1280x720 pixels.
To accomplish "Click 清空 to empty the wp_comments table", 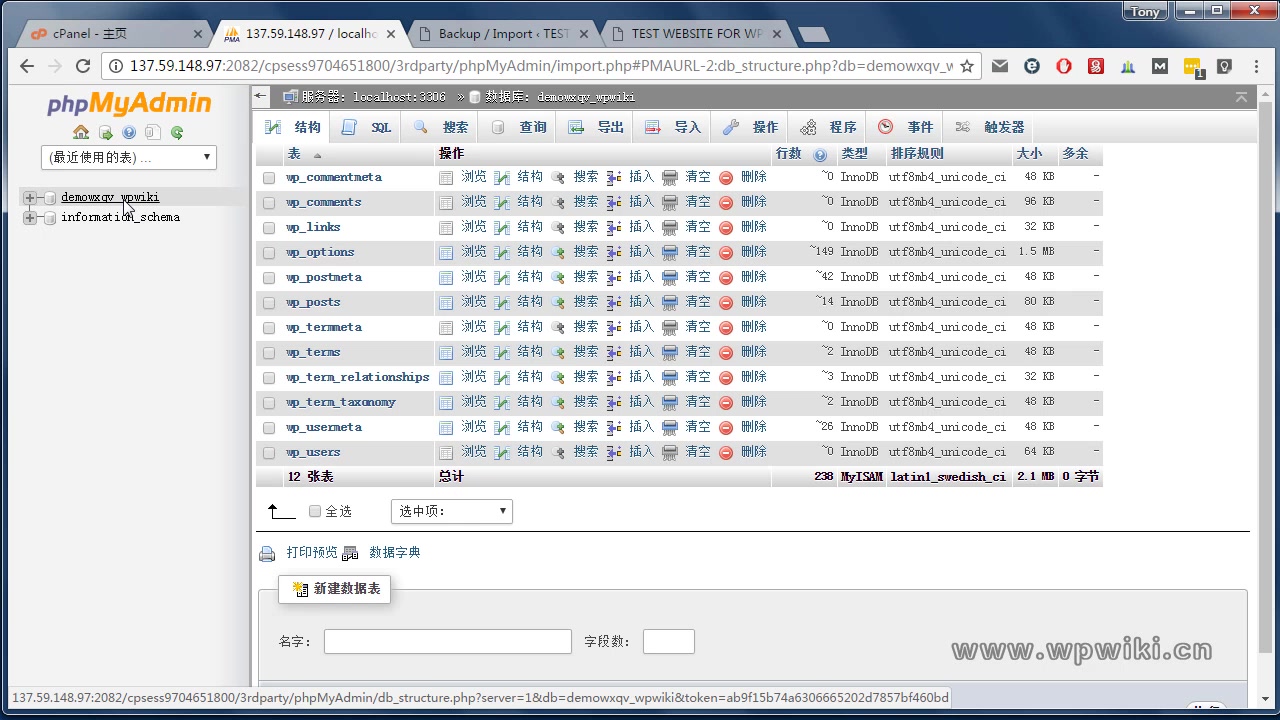I will pyautogui.click(x=697, y=202).
